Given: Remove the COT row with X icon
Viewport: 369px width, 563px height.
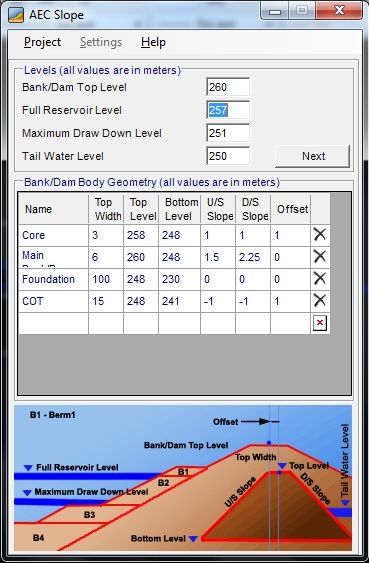Looking at the screenshot, I should pyautogui.click(x=319, y=301).
